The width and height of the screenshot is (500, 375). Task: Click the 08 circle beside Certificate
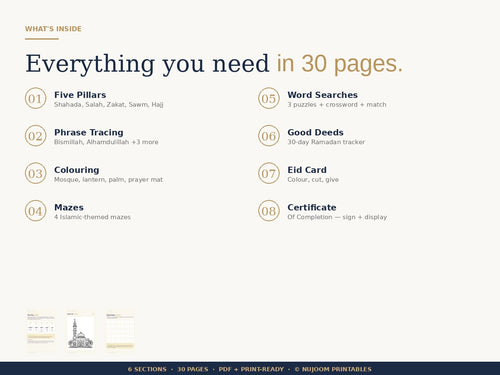(x=269, y=211)
